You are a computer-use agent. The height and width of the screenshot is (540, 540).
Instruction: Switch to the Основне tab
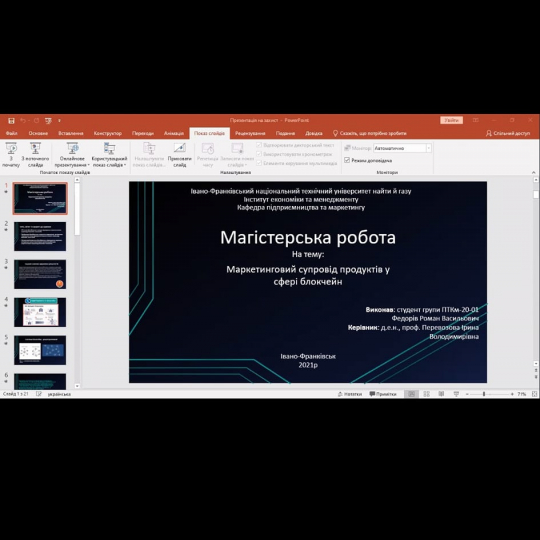coord(38,133)
